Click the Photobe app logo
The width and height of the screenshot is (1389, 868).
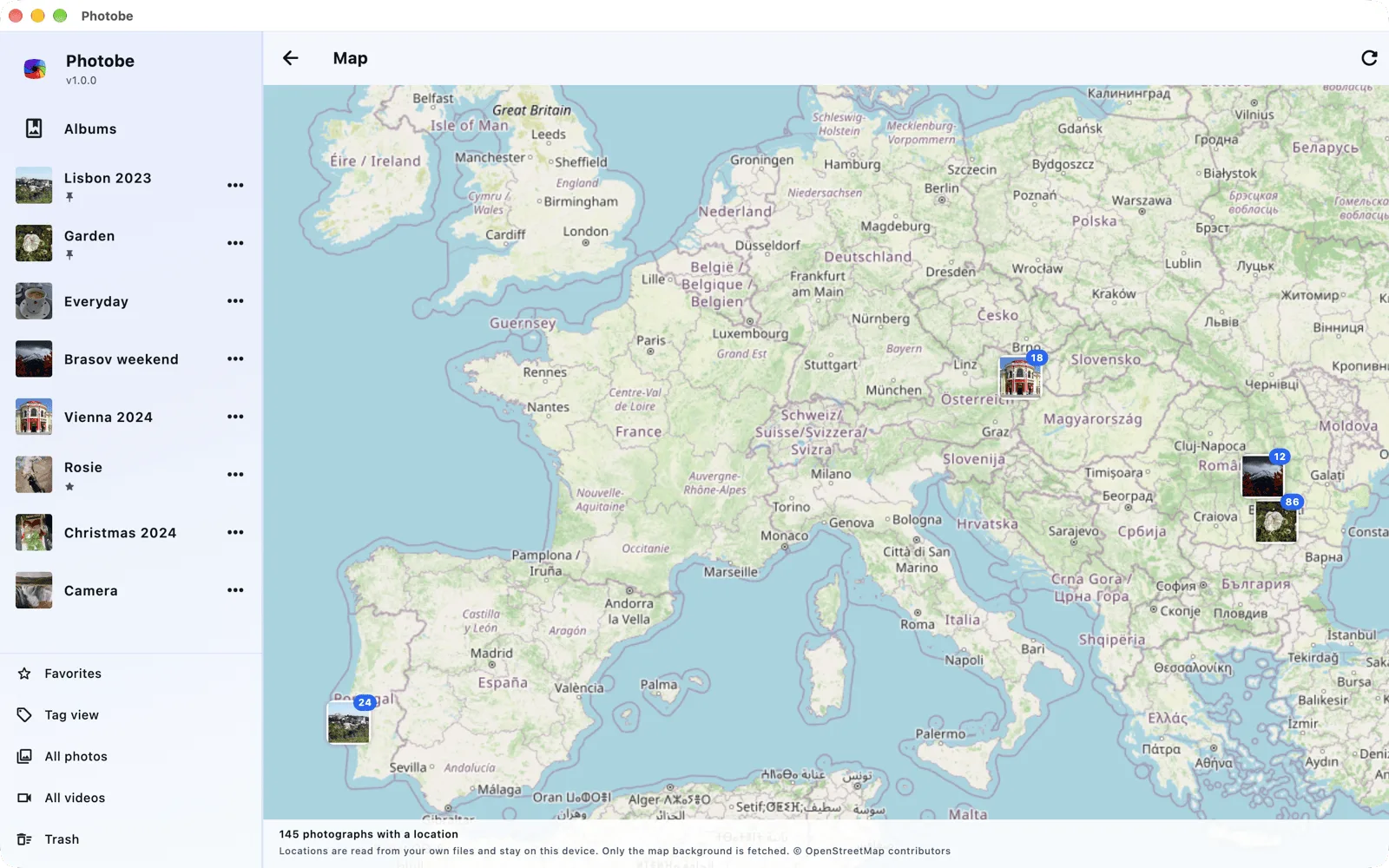[x=35, y=69]
